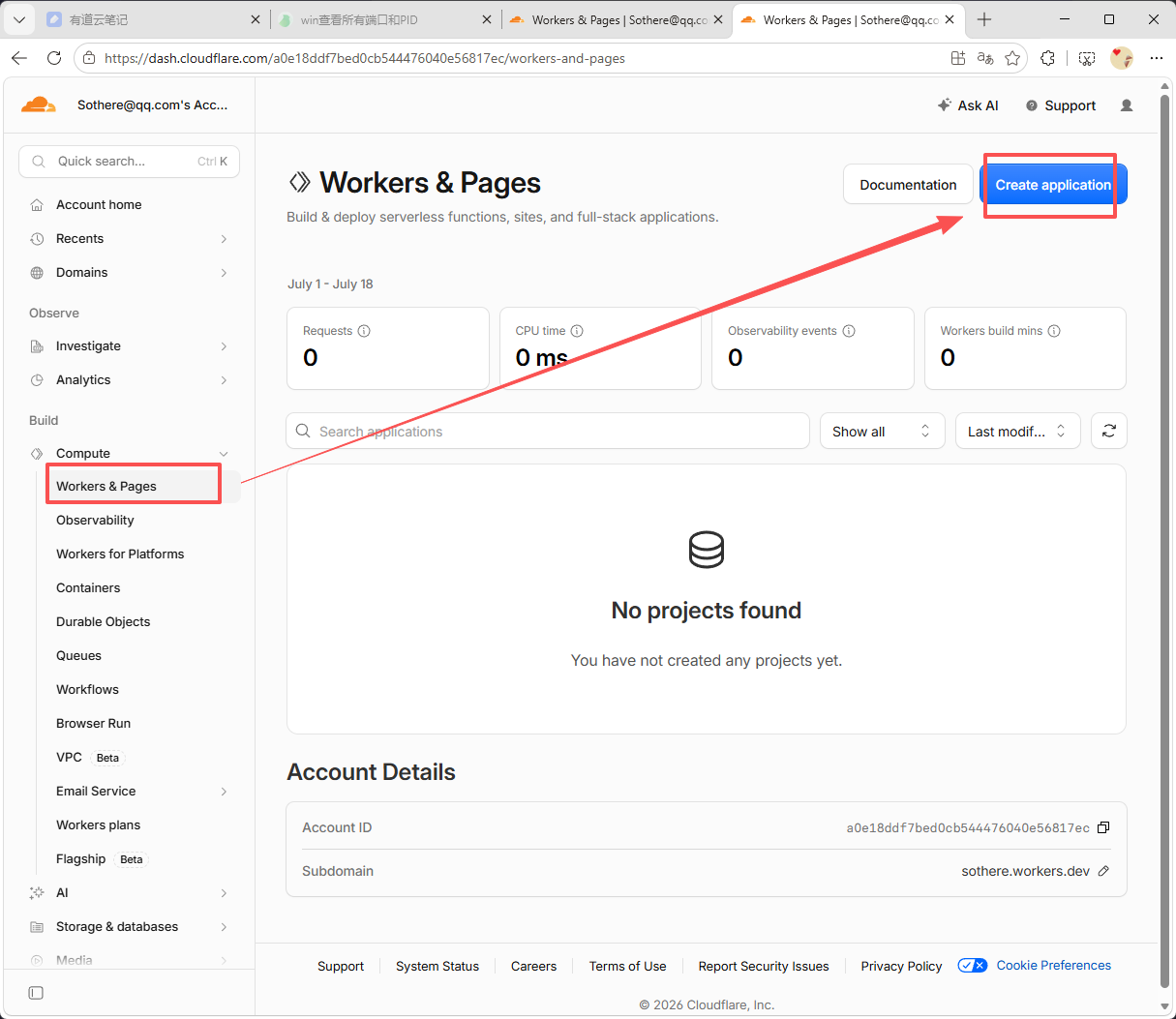1176x1019 pixels.
Task: Open the Documentation button
Action: click(908, 185)
